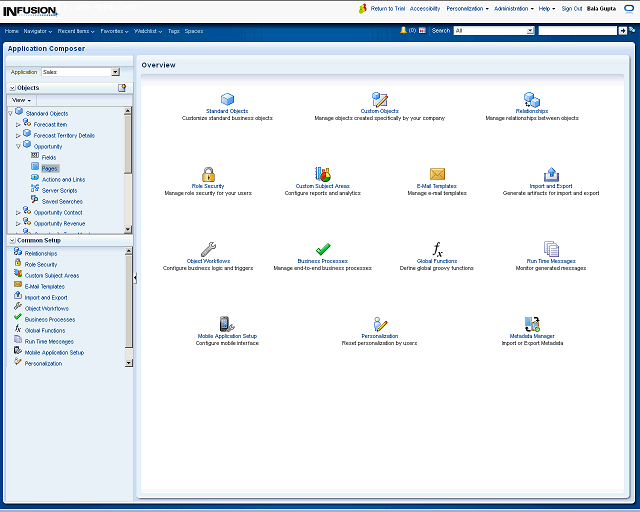Viewport: 640px width, 512px height.
Task: Open the Standard Objects overview icon
Action: (227, 99)
